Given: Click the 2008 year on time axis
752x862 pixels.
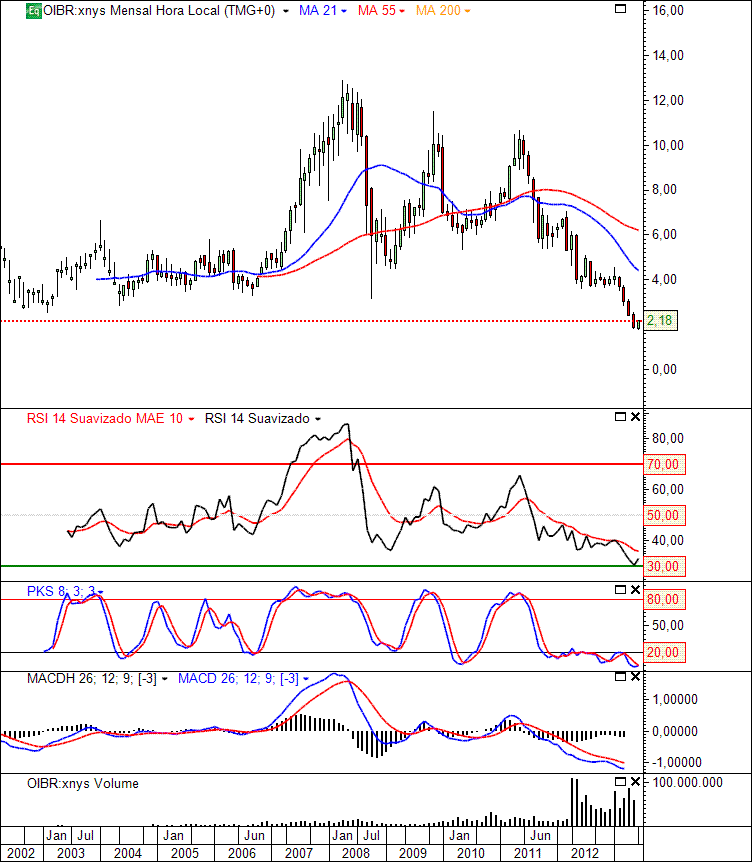Looking at the screenshot, I should tap(356, 853).
